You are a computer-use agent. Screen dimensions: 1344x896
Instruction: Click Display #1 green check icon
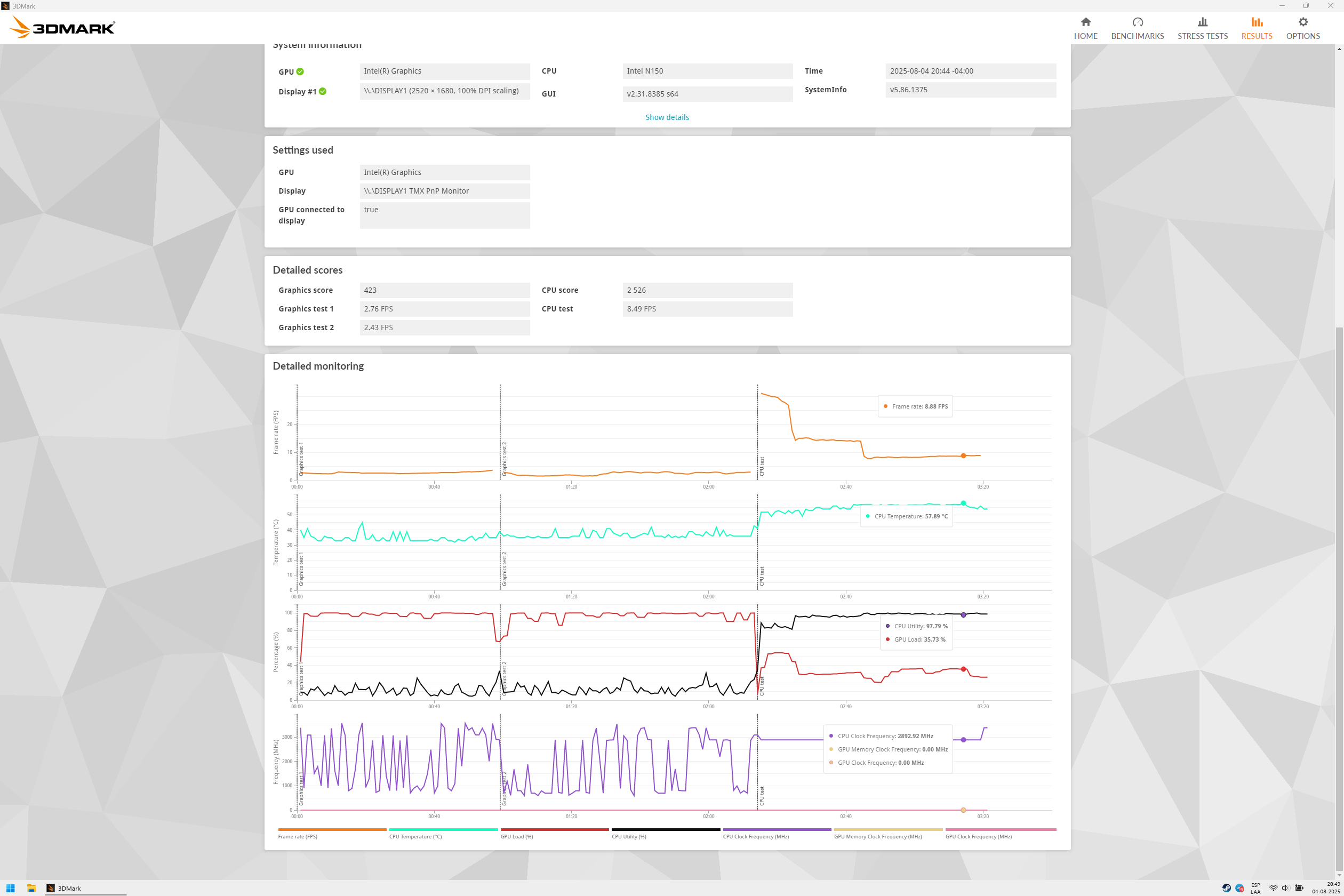323,91
